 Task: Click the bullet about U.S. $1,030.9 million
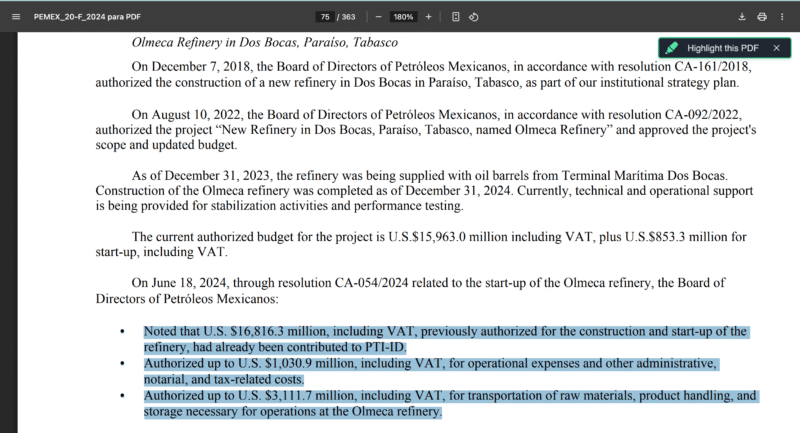pyautogui.click(x=430, y=371)
